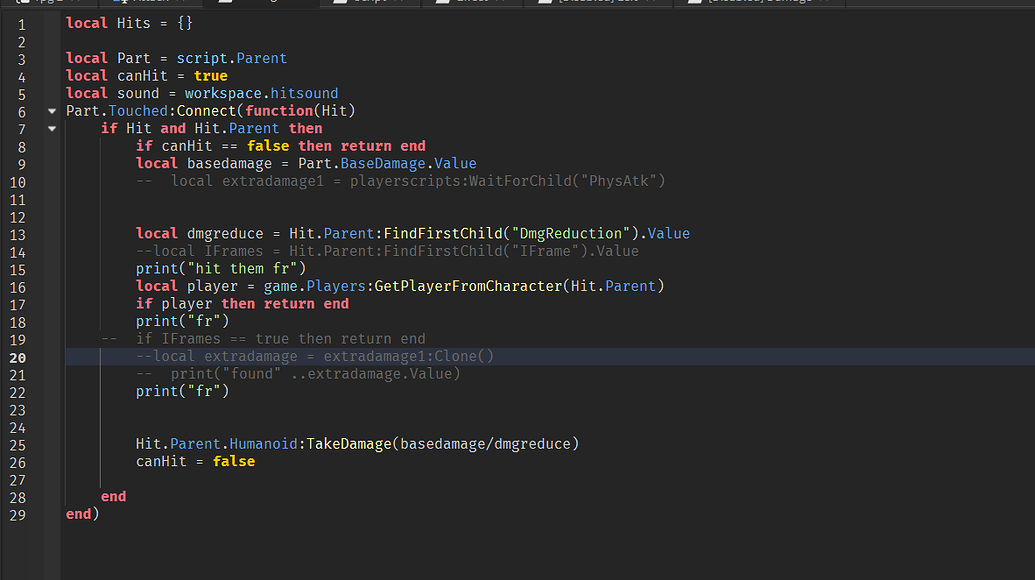Expand the fold arrow next to Part.Touched line
1035x580 pixels.
click(51, 110)
